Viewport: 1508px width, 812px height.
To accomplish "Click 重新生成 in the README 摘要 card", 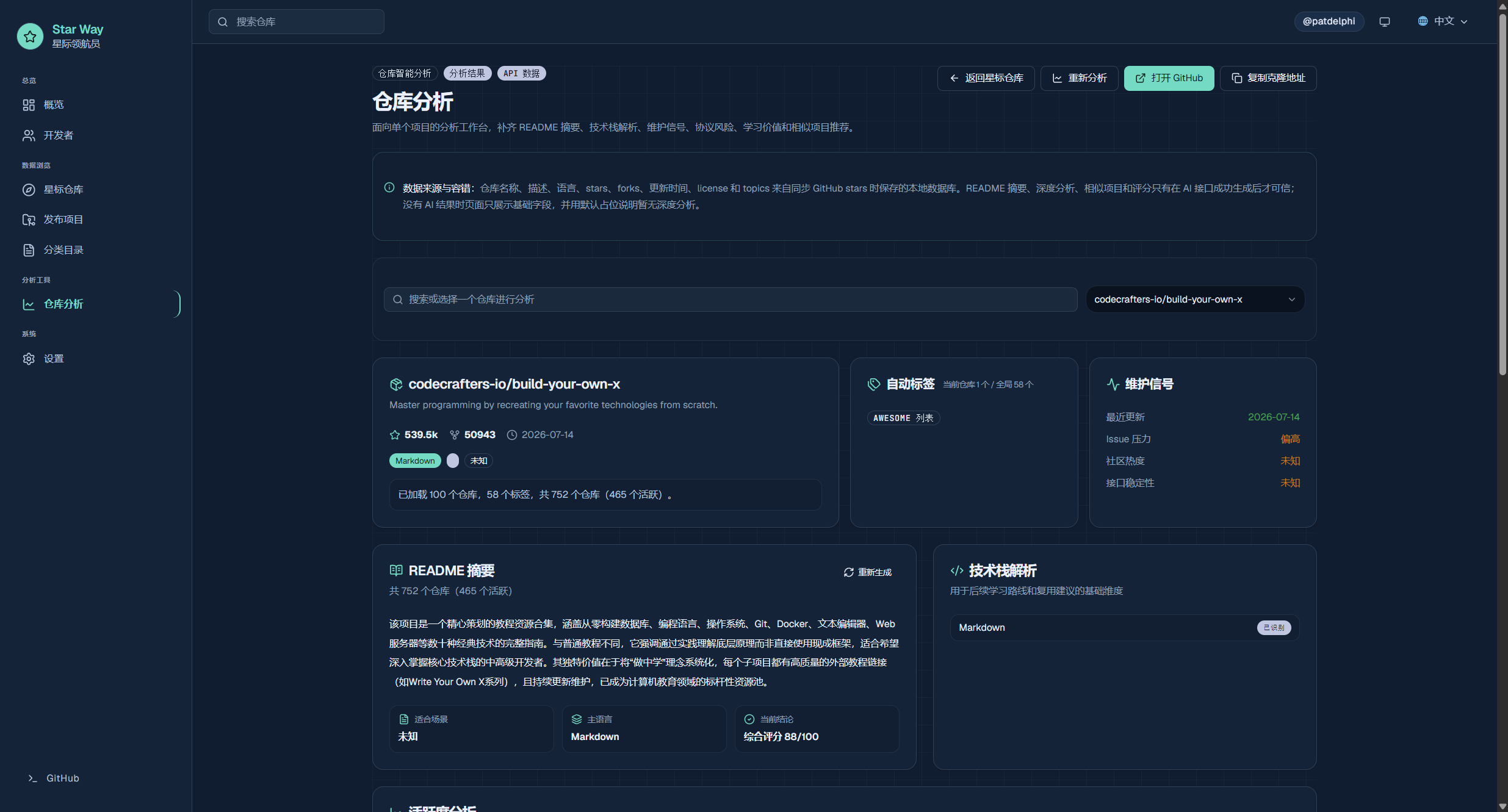I will [868, 572].
